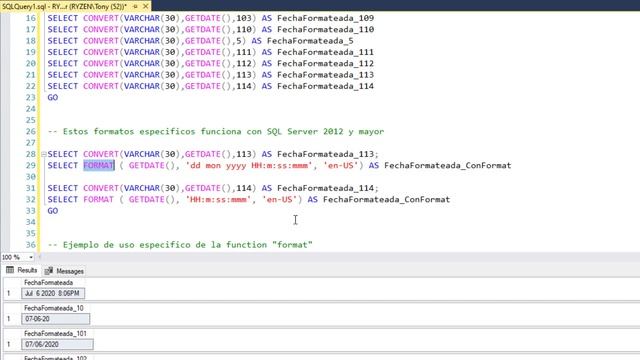640x360 pixels.
Task: Click FechaFormateada_ConFormat alias on line 29
Action: [x=448, y=165]
